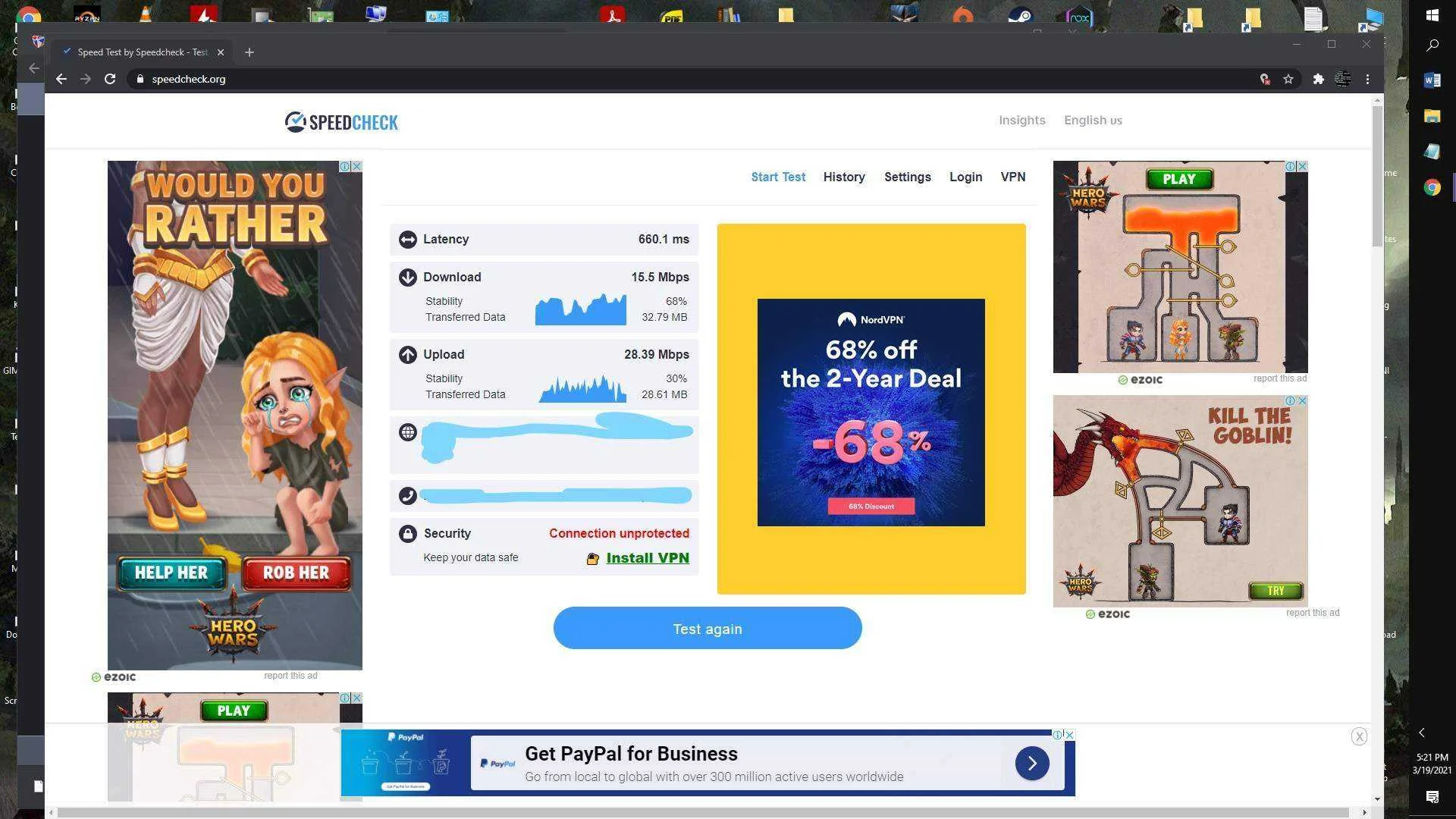Open Word from the taskbar

(1432, 80)
